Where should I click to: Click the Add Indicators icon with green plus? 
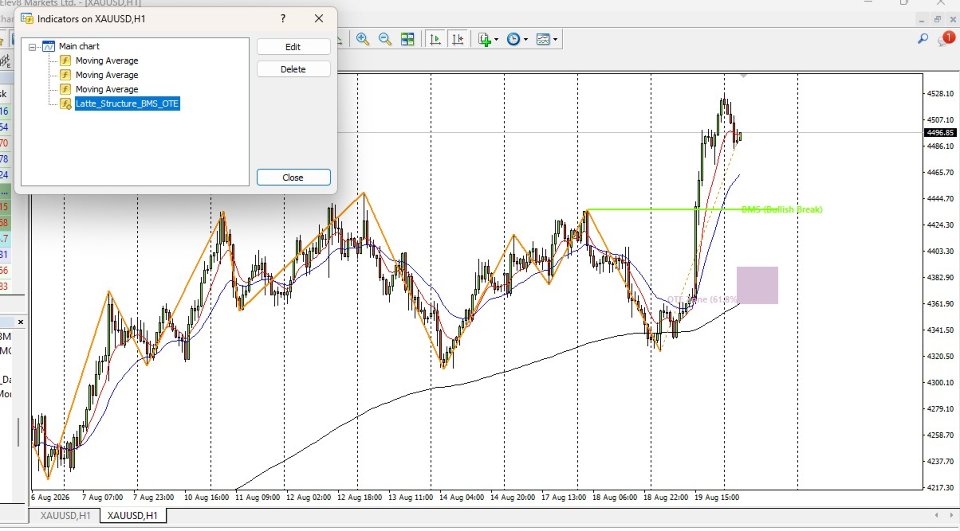point(484,39)
